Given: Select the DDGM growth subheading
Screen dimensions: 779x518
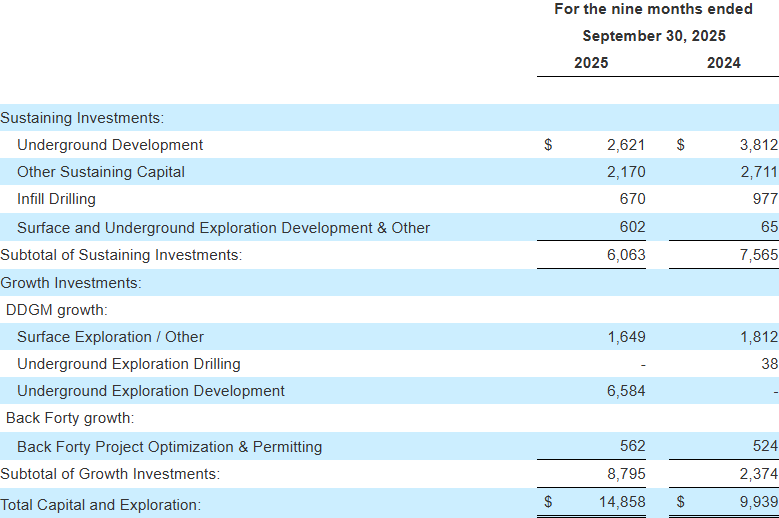Looking at the screenshot, I should click(x=57, y=310).
